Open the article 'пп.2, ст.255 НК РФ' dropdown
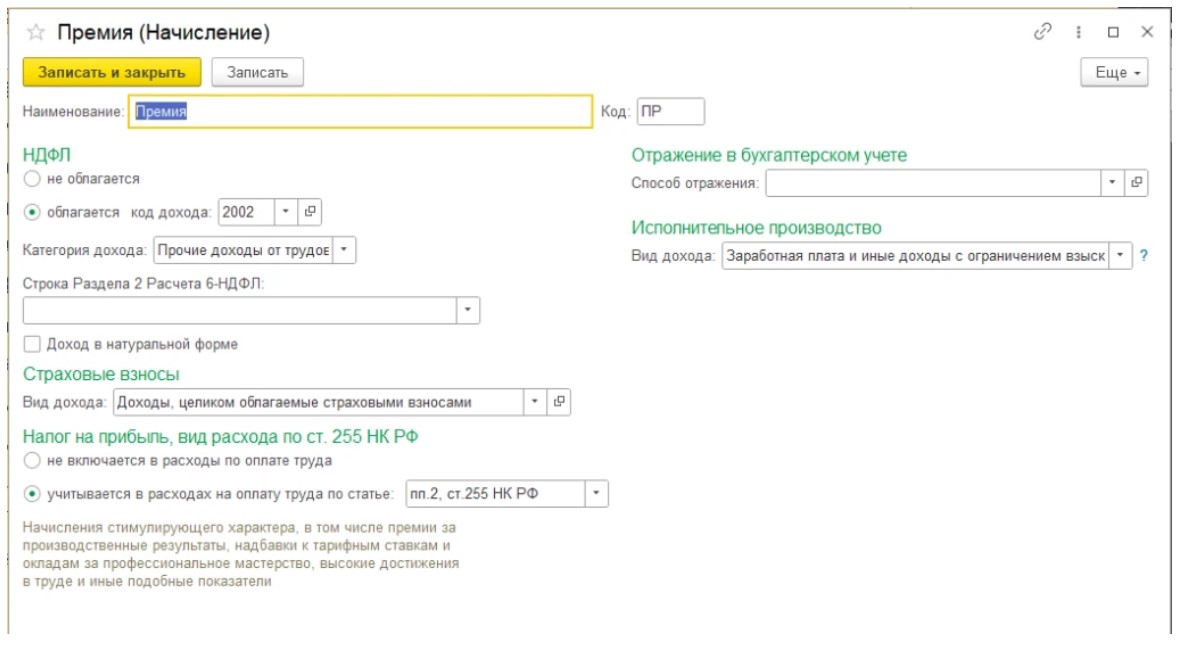The height and width of the screenshot is (645, 1178). click(x=596, y=494)
